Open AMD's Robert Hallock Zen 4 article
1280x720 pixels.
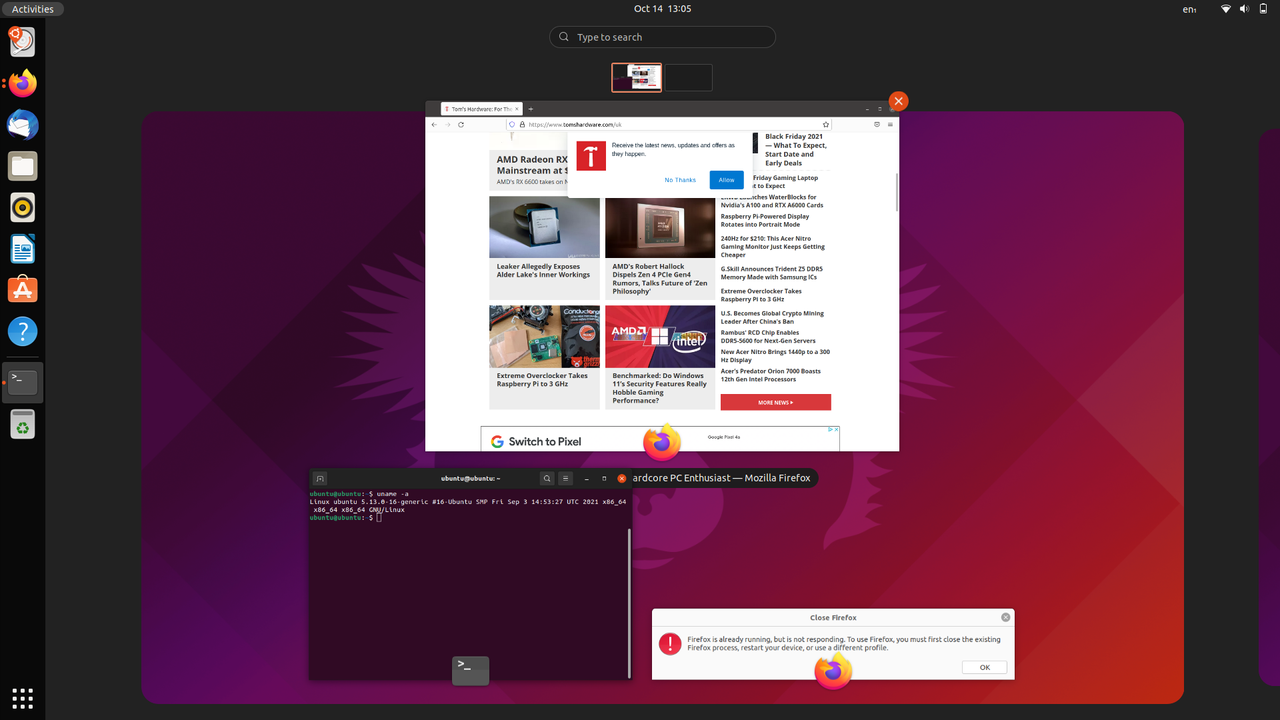pos(660,279)
